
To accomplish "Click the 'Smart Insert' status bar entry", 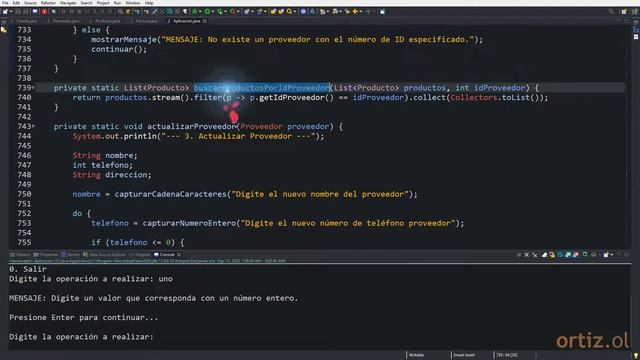I will click(x=464, y=355).
